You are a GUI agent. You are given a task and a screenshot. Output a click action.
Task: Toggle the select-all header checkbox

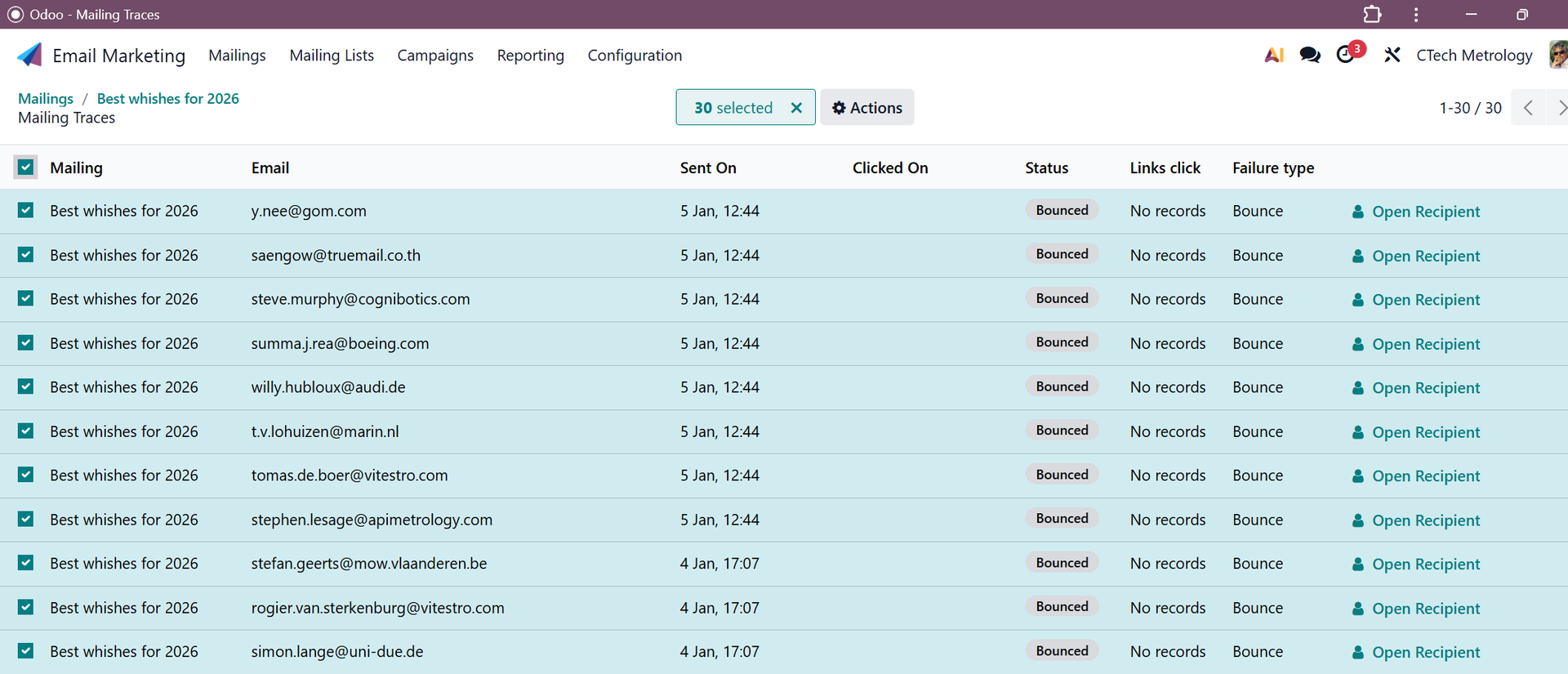tap(26, 167)
